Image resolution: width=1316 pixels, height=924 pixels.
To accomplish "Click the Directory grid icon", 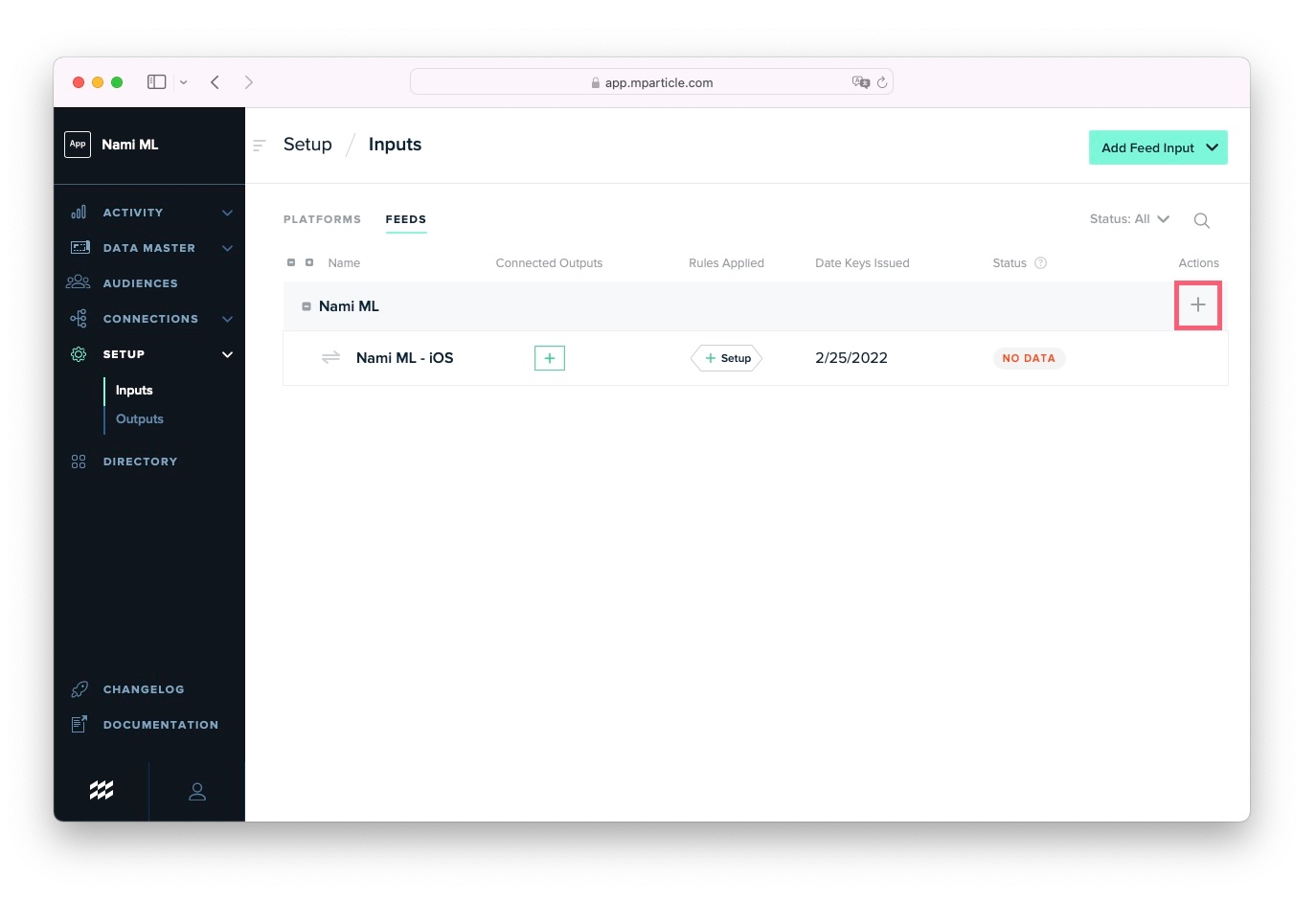I will pyautogui.click(x=79, y=462).
